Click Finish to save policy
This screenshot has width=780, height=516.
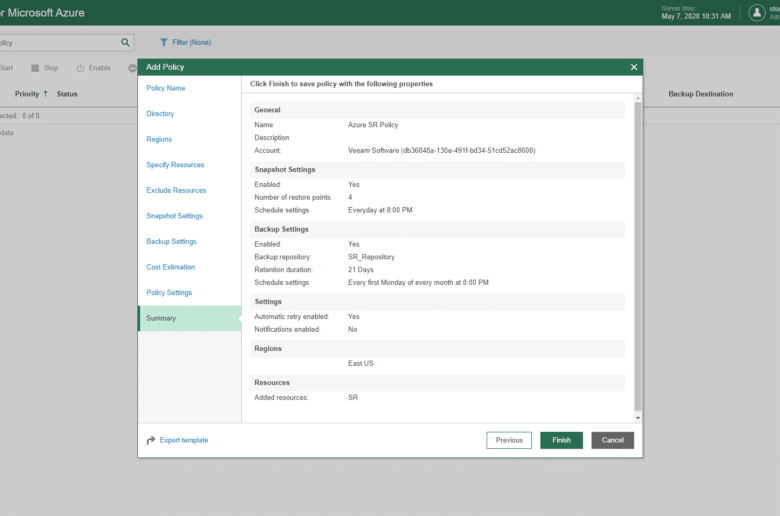pos(562,440)
